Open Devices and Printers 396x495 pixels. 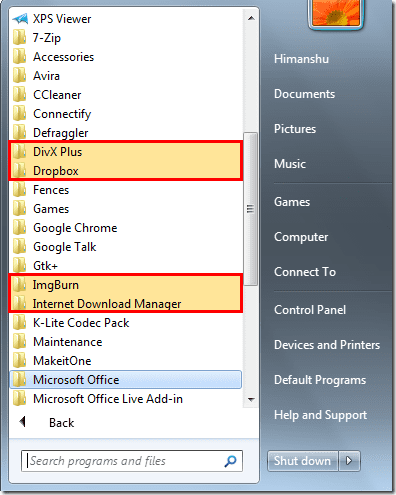pyautogui.click(x=327, y=345)
